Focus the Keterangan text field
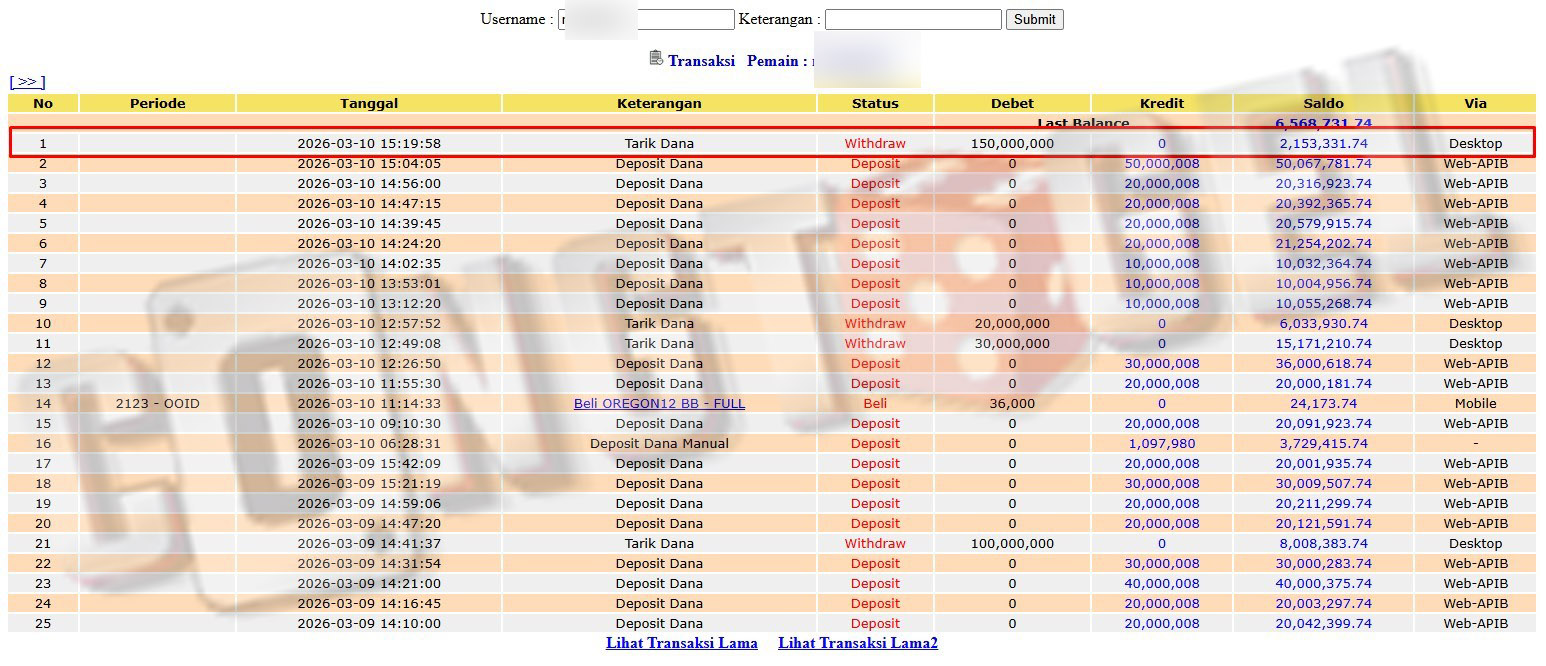Screen dimensions: 1546x666 pos(912,19)
